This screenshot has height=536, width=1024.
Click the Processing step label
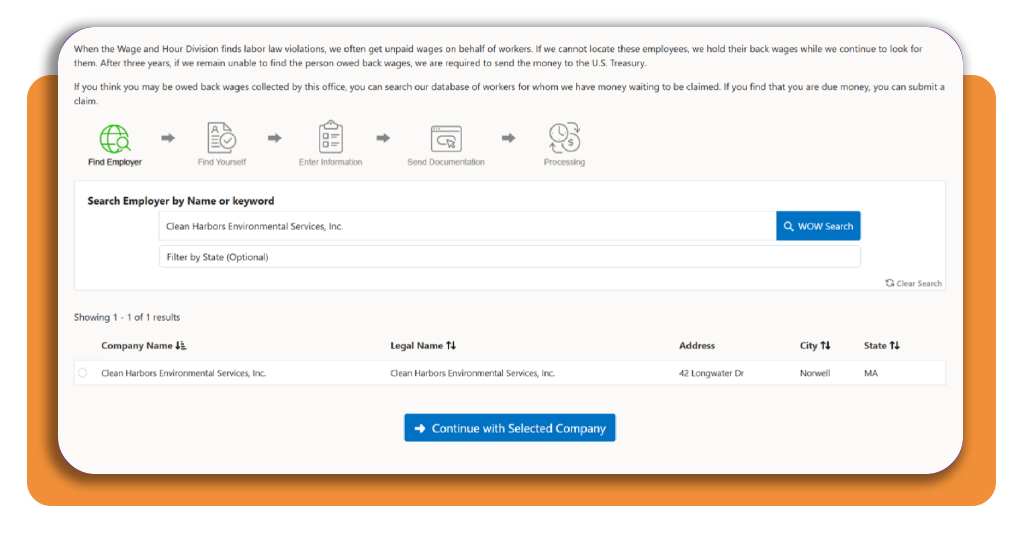(x=564, y=162)
